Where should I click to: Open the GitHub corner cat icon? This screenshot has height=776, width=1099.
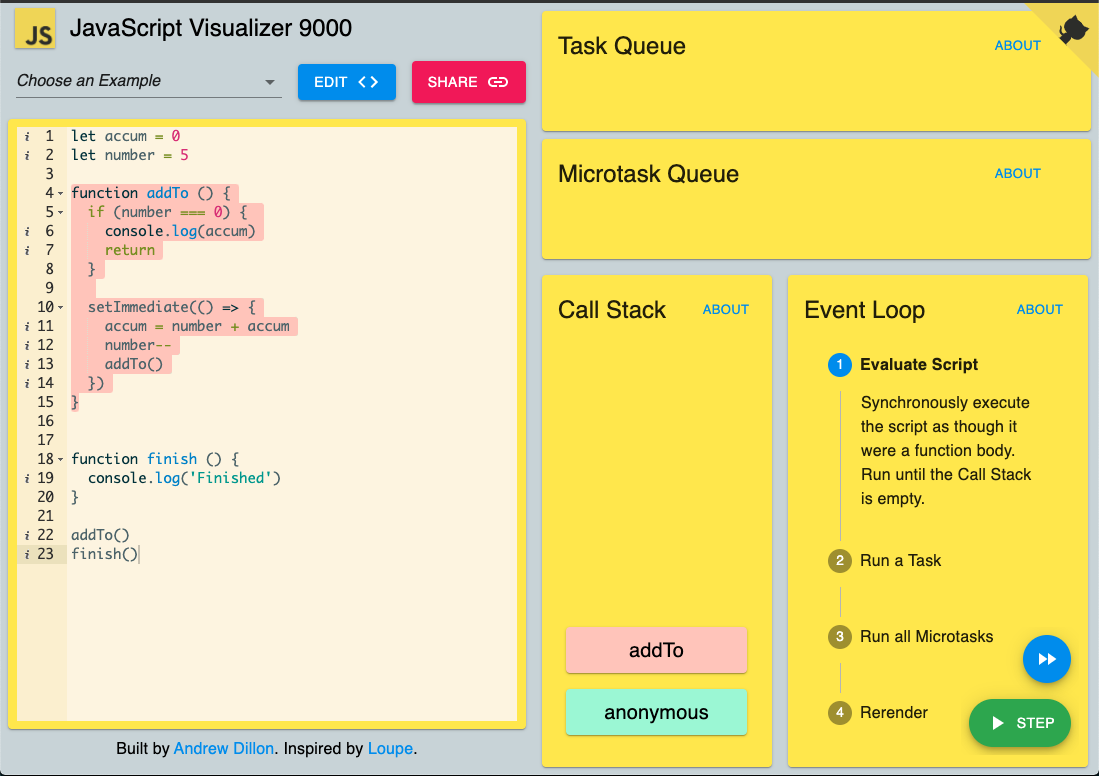[x=1073, y=29]
